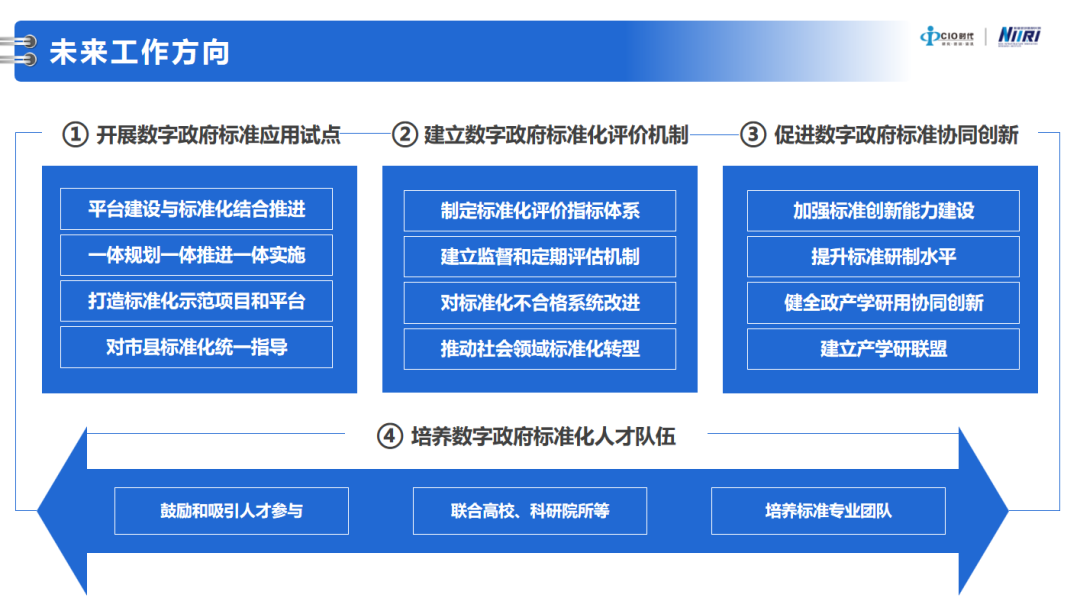Select the circled number 4 icon
Image resolution: width=1080 pixels, height=608 pixels.
tap(390, 437)
